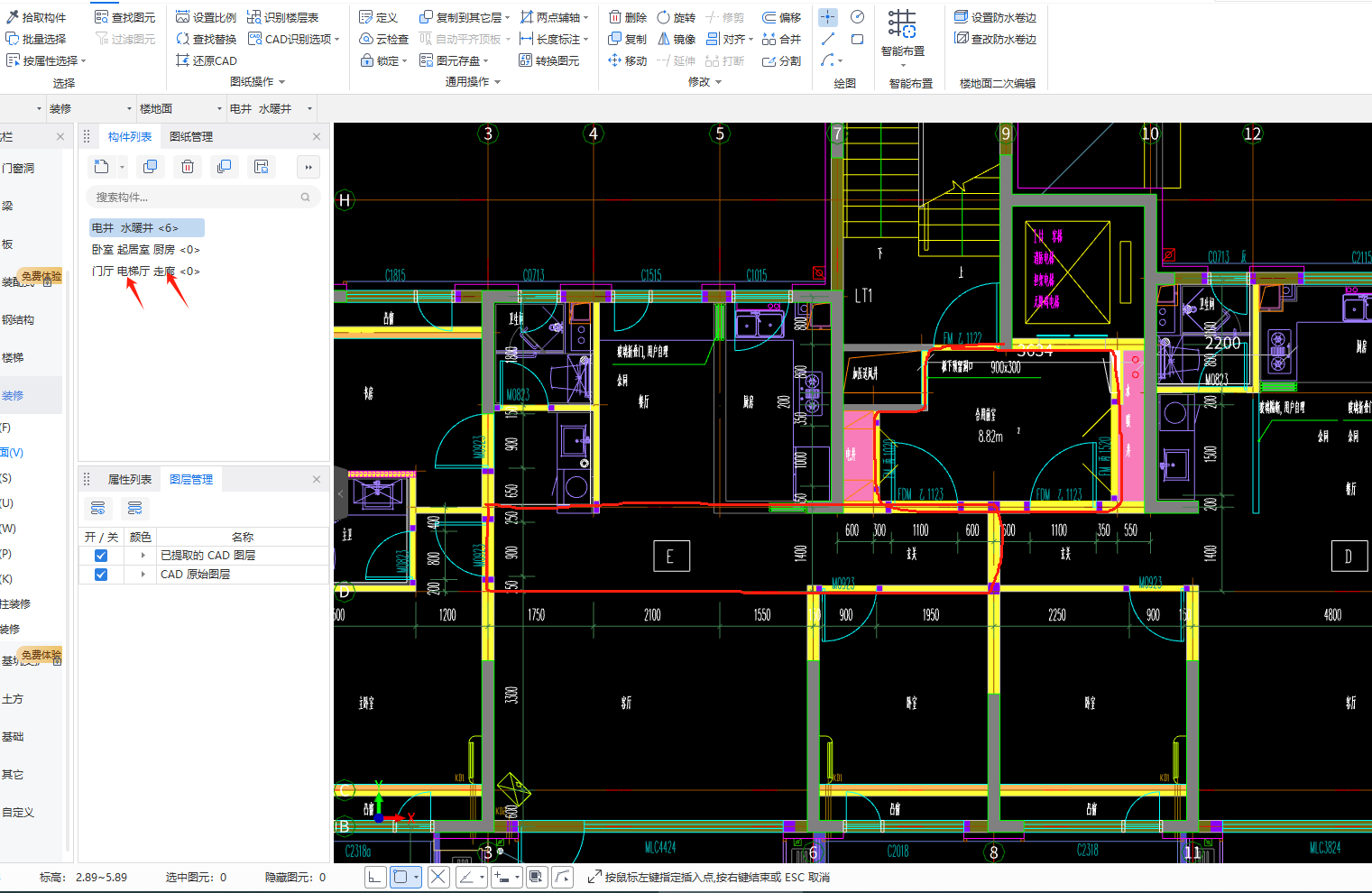This screenshot has width=1372, height=893.
Task: Close the 图层管理 panel
Action: pos(317,479)
